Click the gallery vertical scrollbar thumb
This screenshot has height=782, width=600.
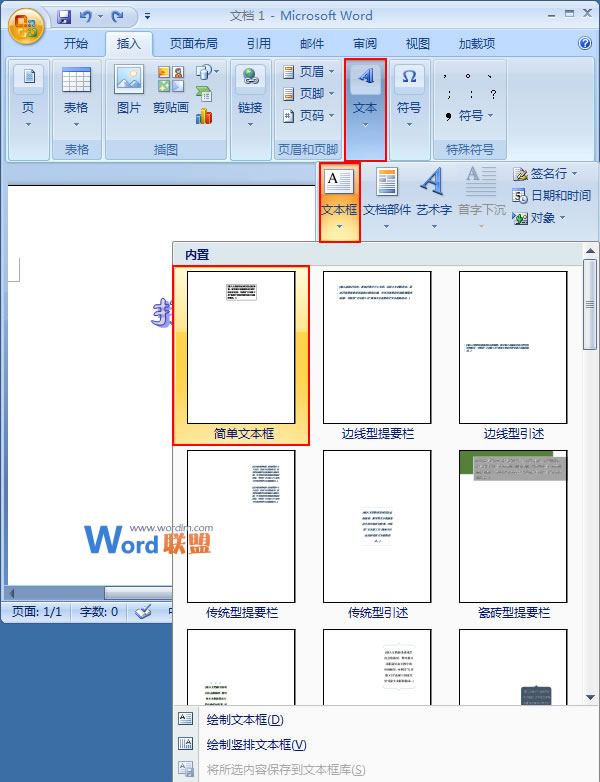click(590, 304)
